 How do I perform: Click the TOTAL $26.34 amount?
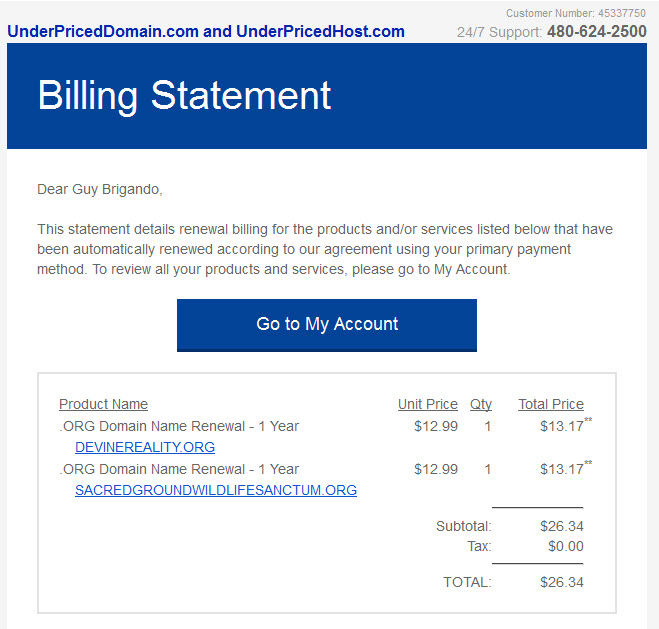pyautogui.click(x=561, y=582)
